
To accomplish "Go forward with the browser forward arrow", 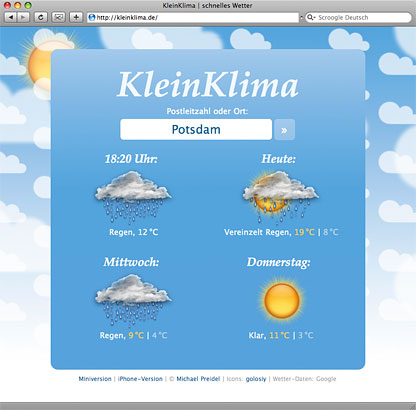I will tap(23, 17).
